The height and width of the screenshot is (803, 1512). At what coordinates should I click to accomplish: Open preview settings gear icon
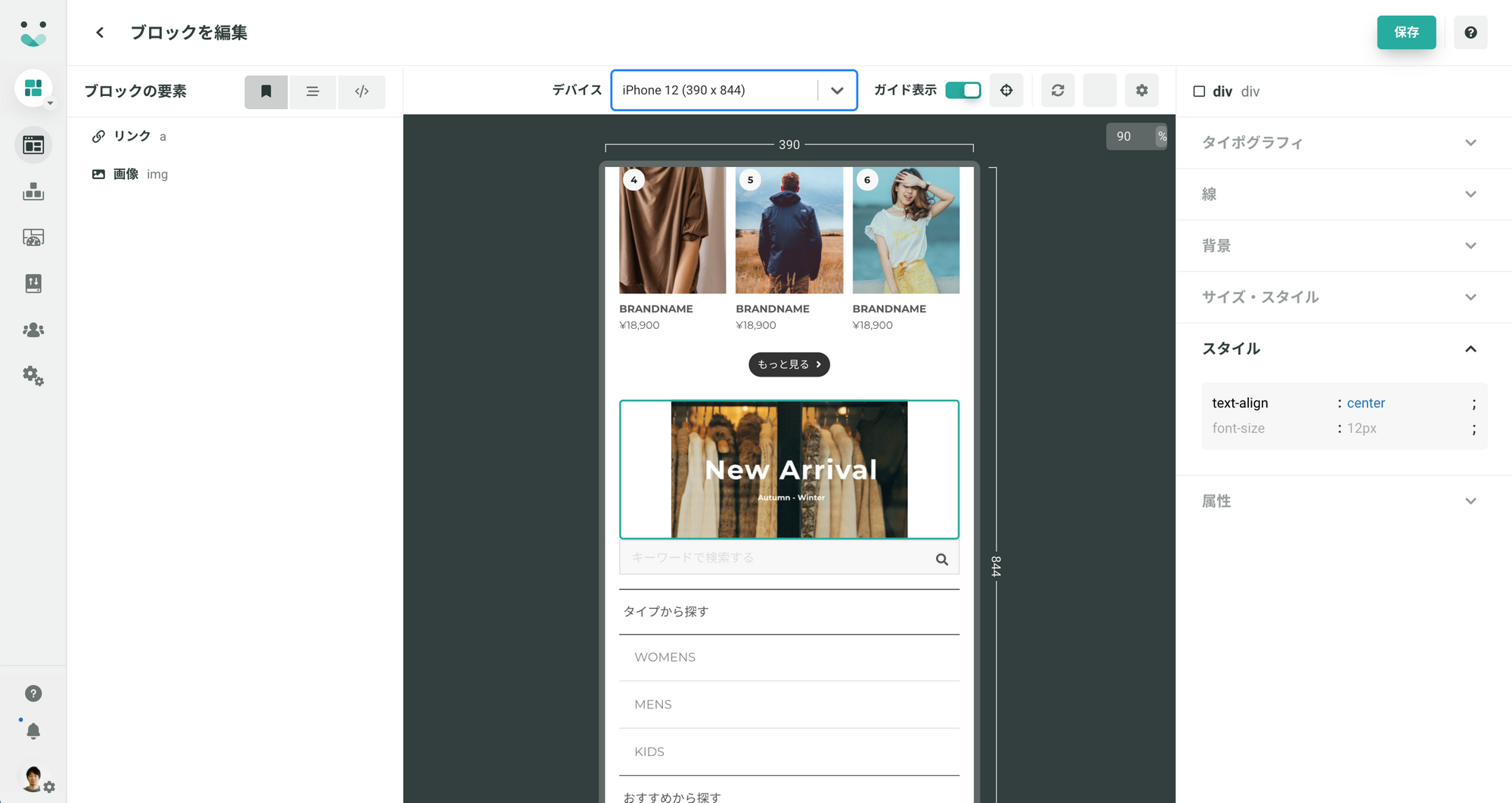pos(1142,91)
